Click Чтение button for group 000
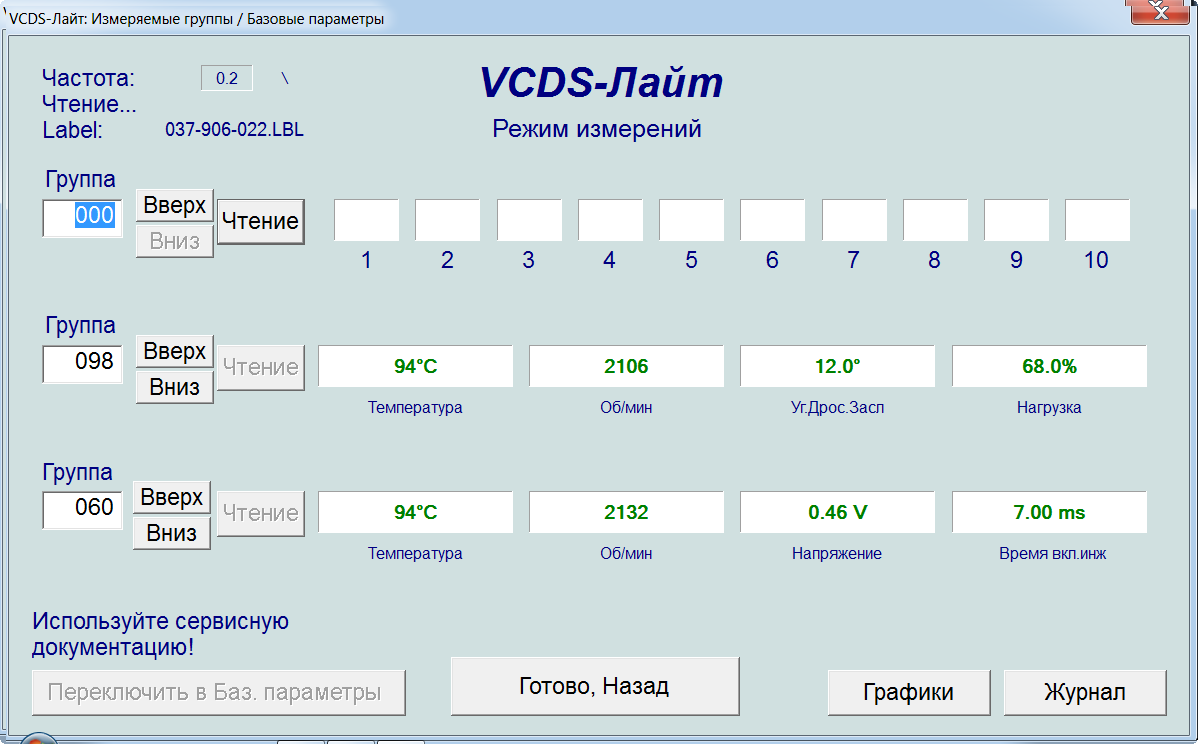 point(261,222)
